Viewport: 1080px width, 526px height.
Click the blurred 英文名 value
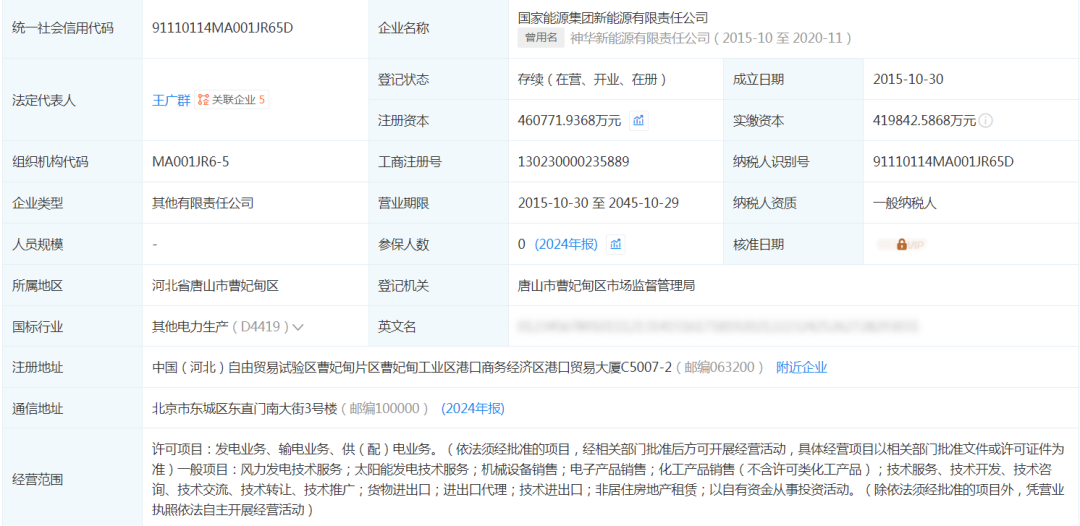point(716,326)
